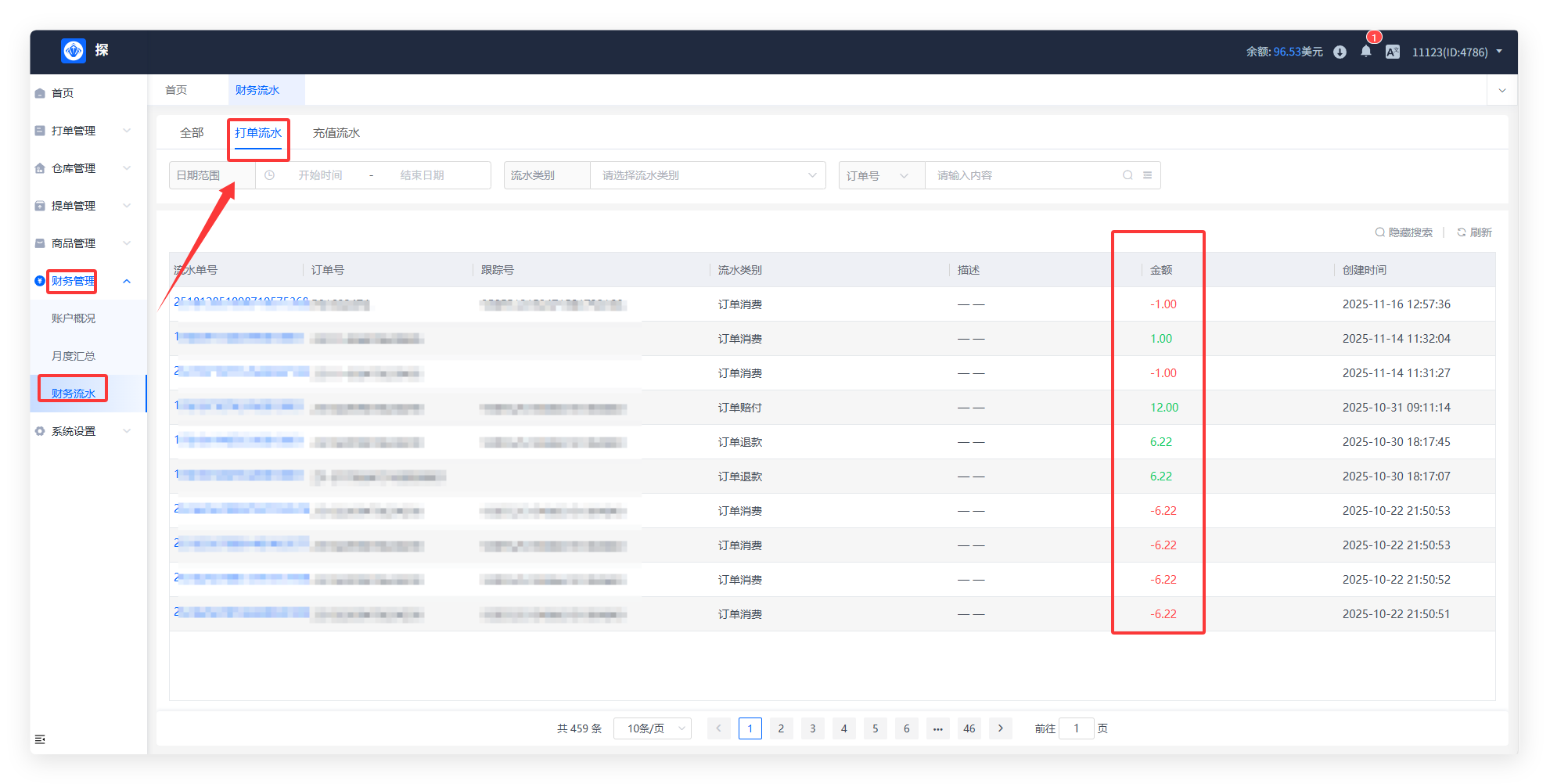The width and height of the screenshot is (1550, 784).
Task: Click the 开始时间 start date field
Action: [x=320, y=175]
